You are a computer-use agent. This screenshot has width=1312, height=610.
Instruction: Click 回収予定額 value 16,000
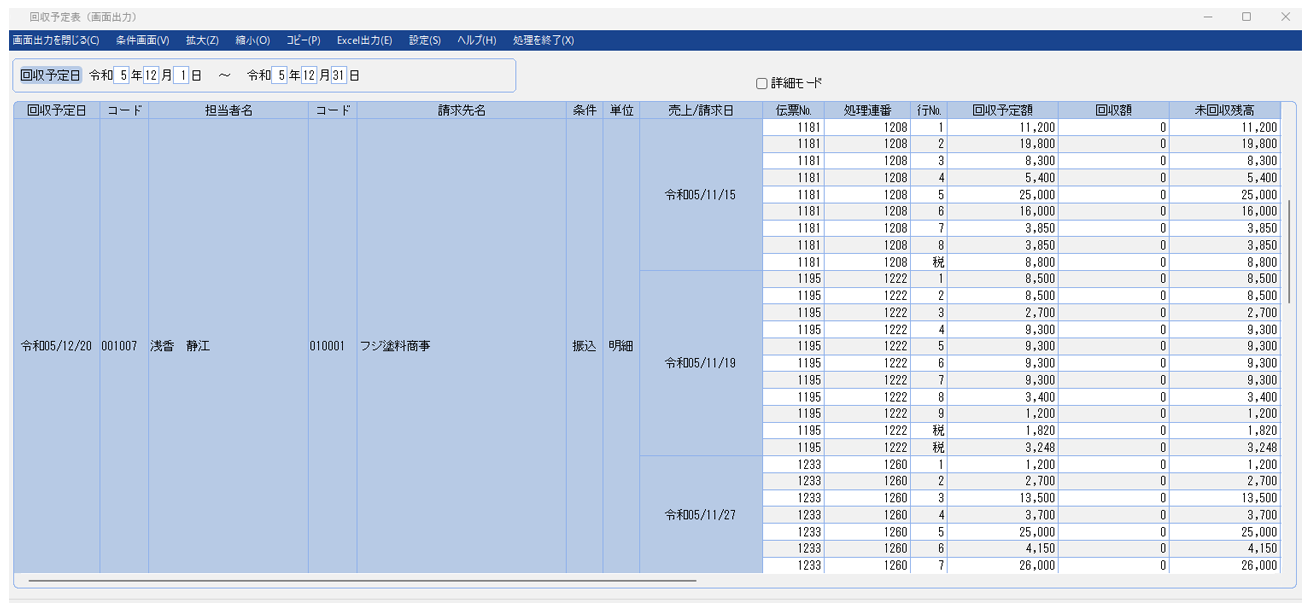(x=1002, y=211)
